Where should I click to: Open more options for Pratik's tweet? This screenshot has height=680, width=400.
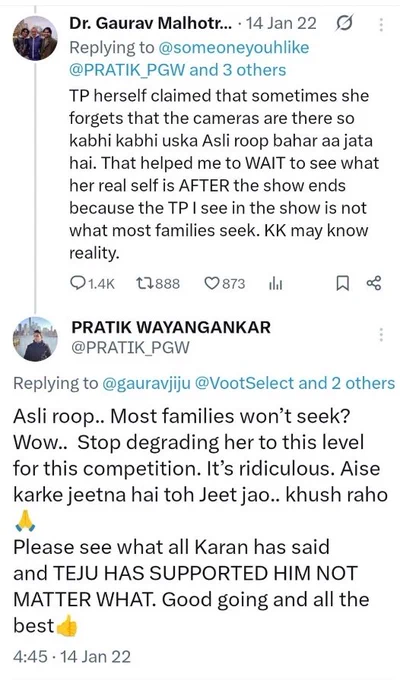coord(381,335)
